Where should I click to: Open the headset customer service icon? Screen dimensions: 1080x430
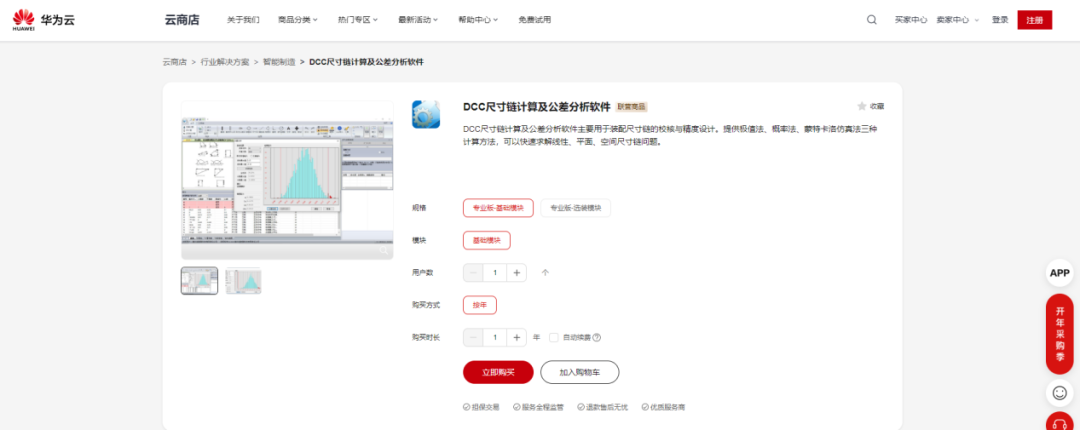coord(1059,422)
